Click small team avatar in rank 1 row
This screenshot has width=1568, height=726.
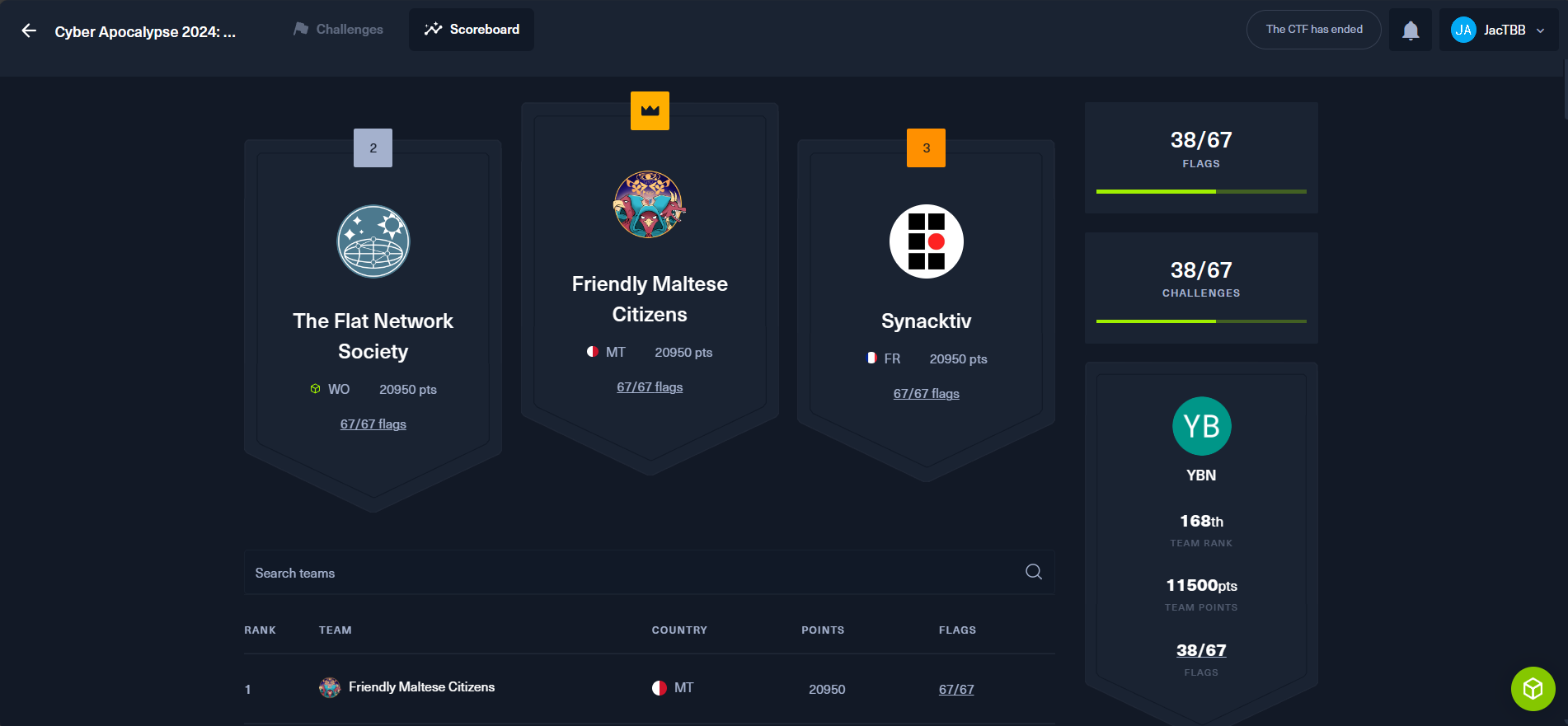[330, 687]
